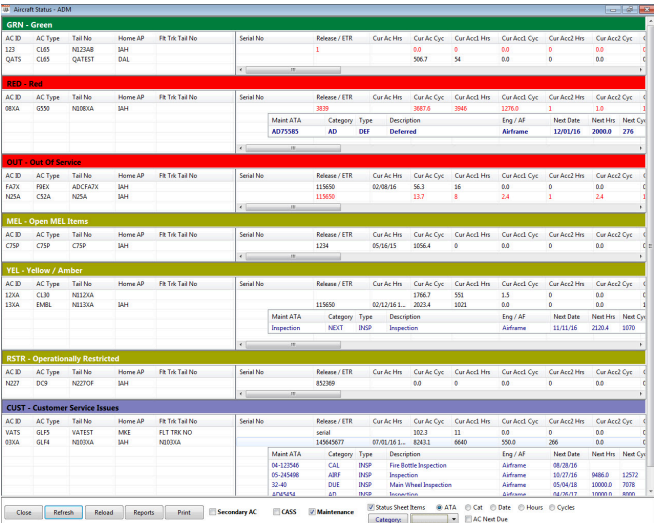Refresh the aircraft status list

pyautogui.click(x=63, y=512)
